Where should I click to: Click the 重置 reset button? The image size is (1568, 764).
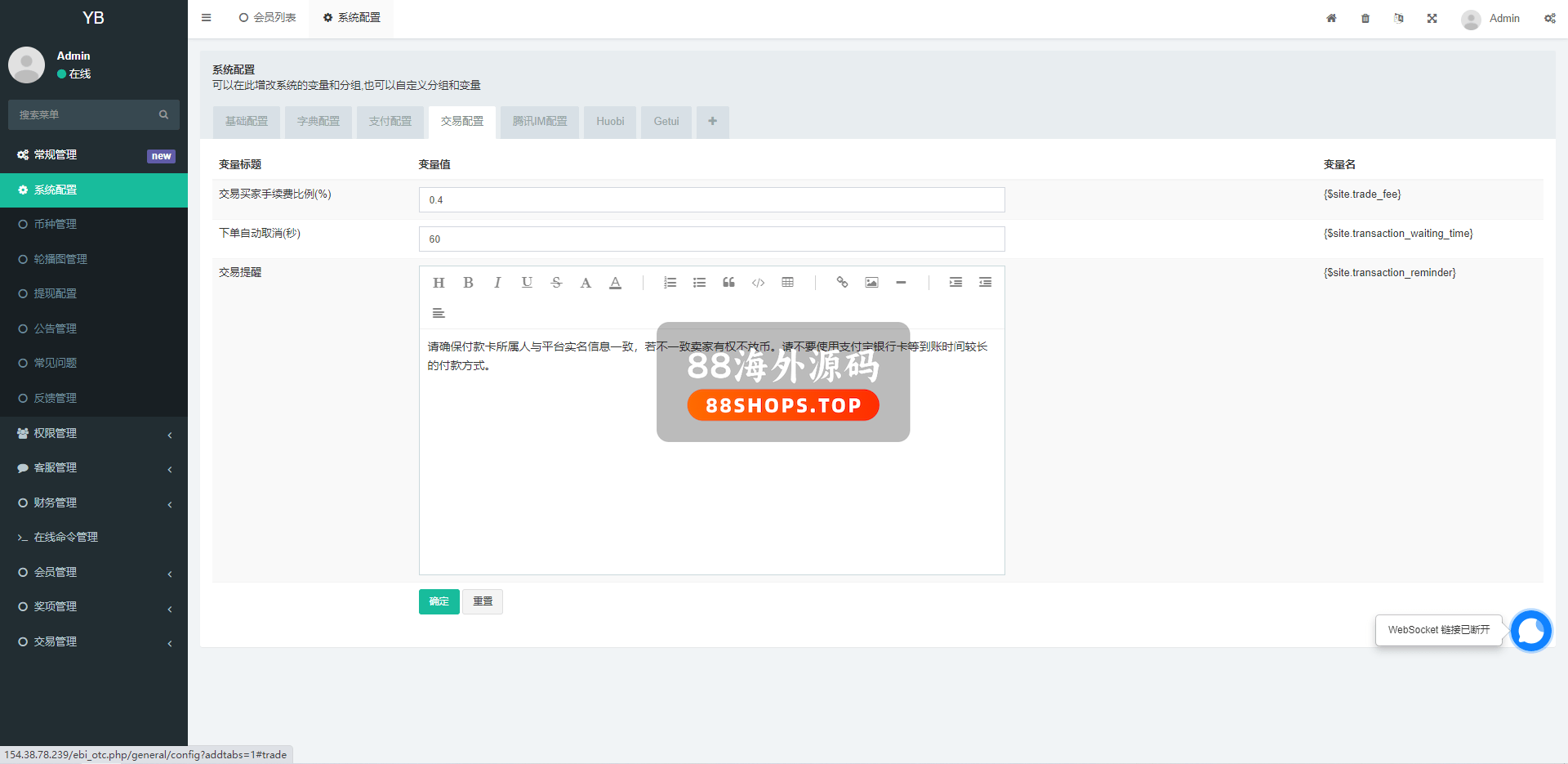pos(483,601)
